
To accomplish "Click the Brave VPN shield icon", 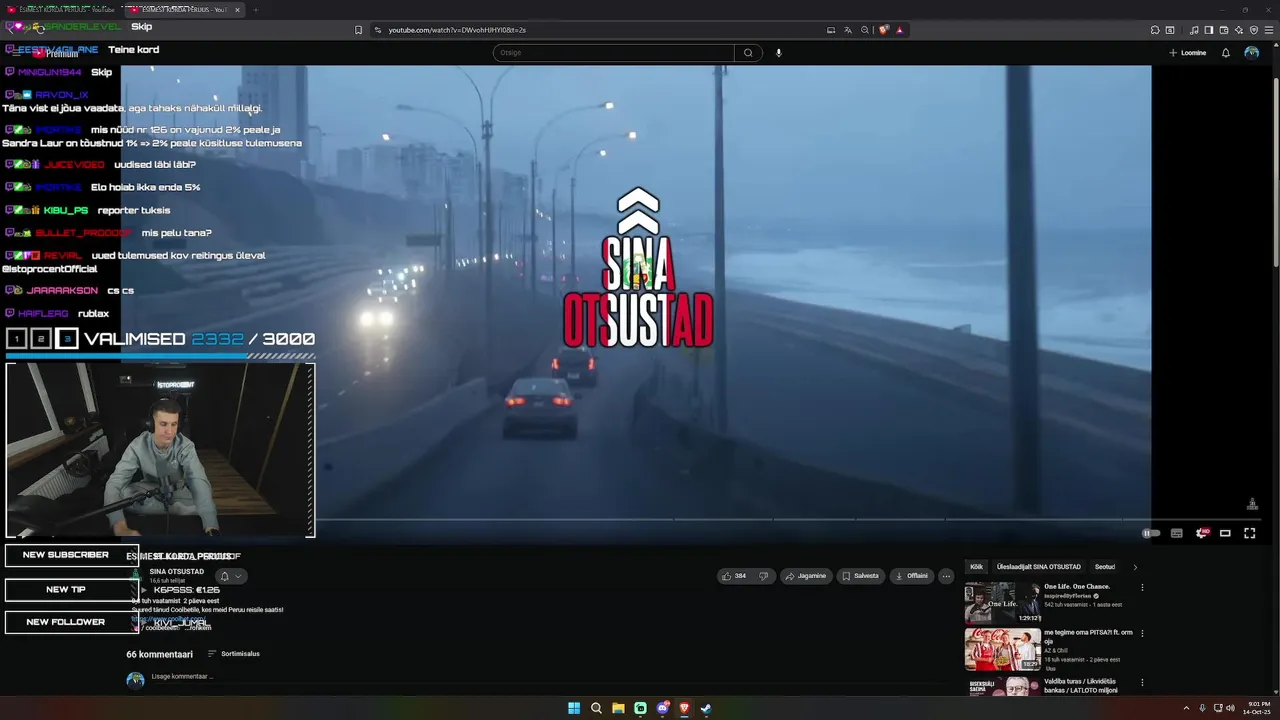I will tap(1254, 30).
